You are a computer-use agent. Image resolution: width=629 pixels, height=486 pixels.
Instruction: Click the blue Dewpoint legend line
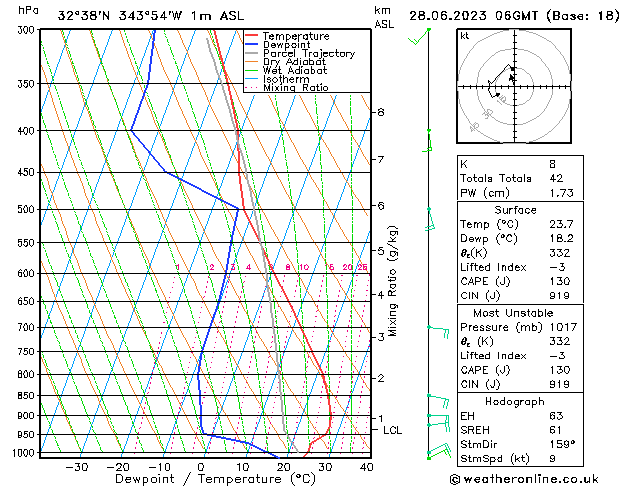pos(252,44)
